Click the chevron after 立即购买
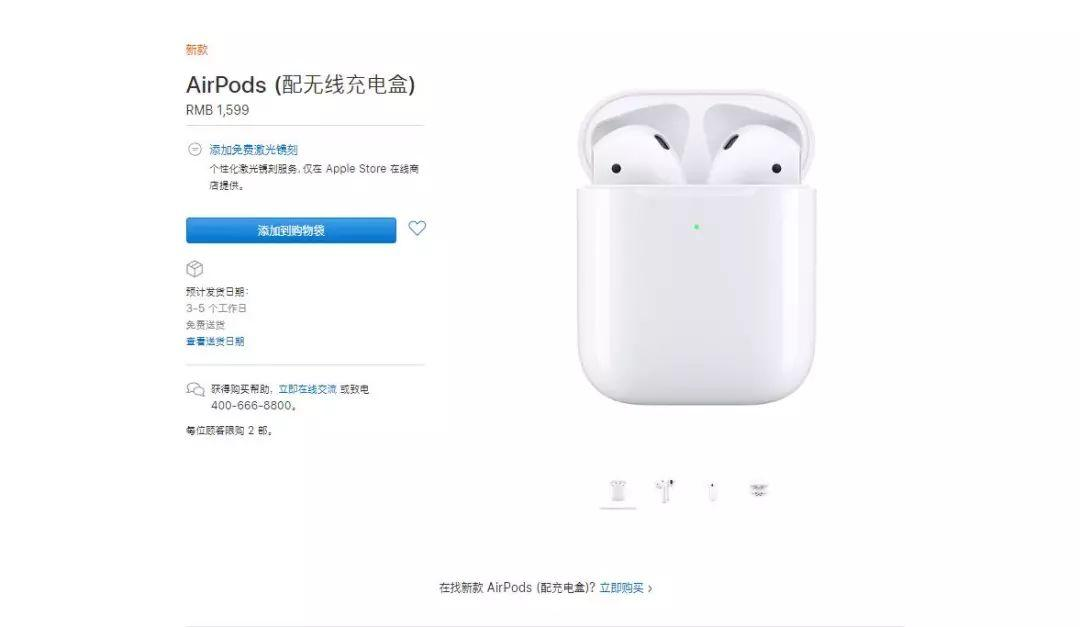 [650, 588]
